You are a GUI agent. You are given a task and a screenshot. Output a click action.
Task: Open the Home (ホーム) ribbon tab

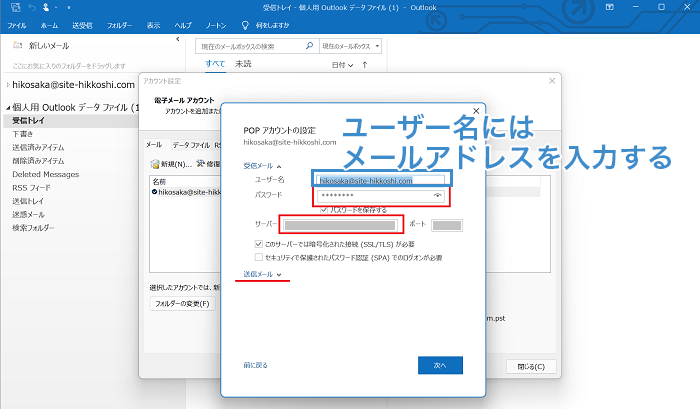pyautogui.click(x=49, y=25)
